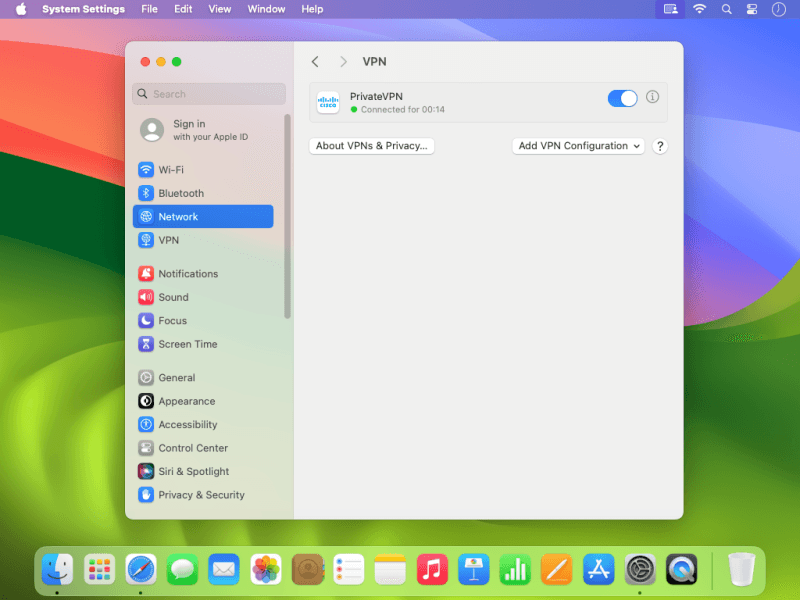Screen dimensions: 800x600
Task: Open PrivateVPN info details button
Action: click(653, 97)
